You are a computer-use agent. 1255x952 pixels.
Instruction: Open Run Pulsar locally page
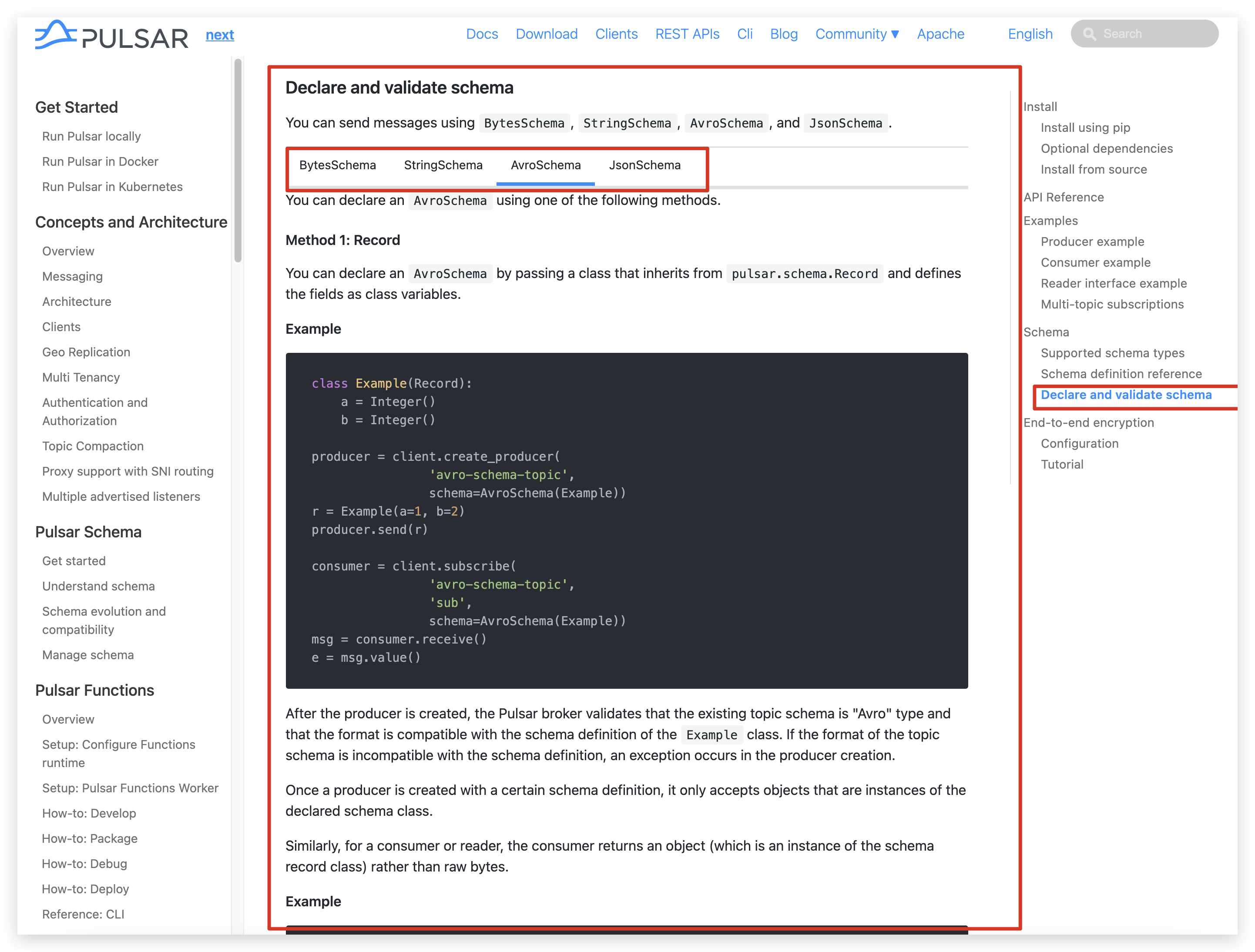coord(91,136)
